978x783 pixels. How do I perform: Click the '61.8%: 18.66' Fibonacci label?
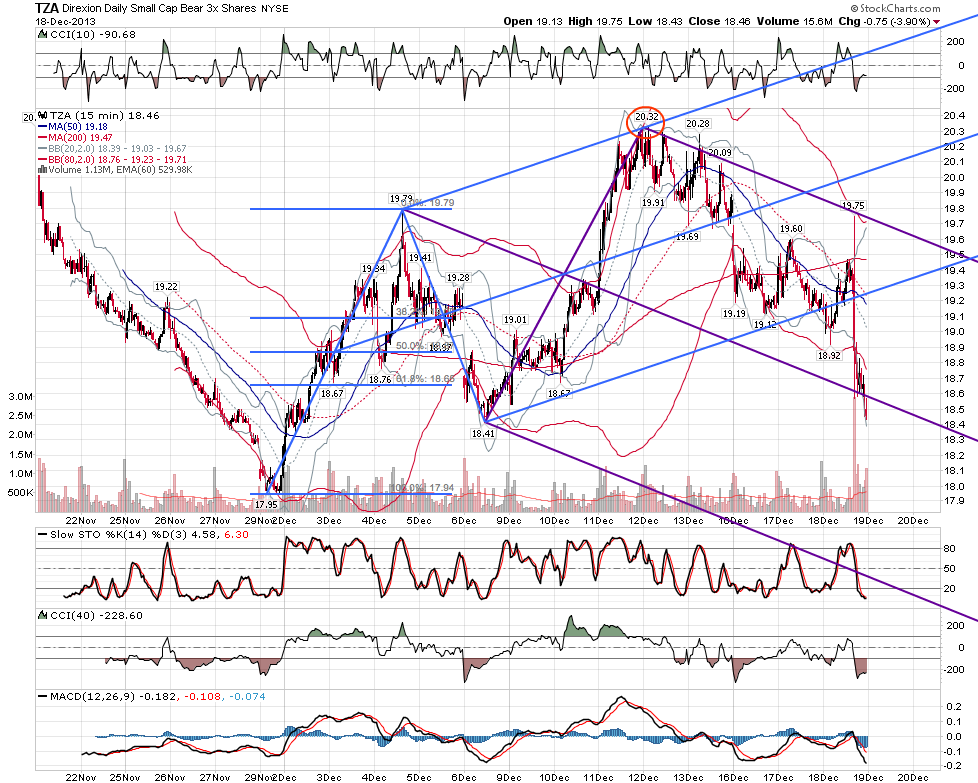point(425,379)
